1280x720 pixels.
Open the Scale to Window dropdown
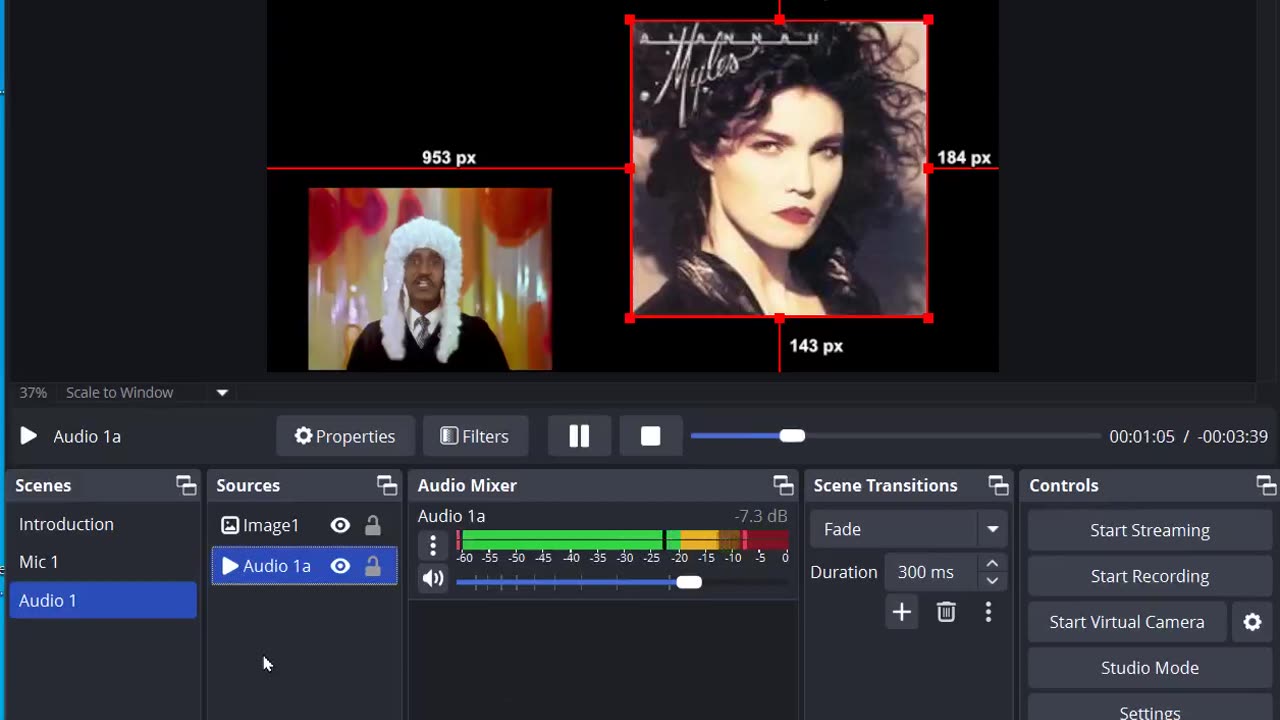pos(222,393)
